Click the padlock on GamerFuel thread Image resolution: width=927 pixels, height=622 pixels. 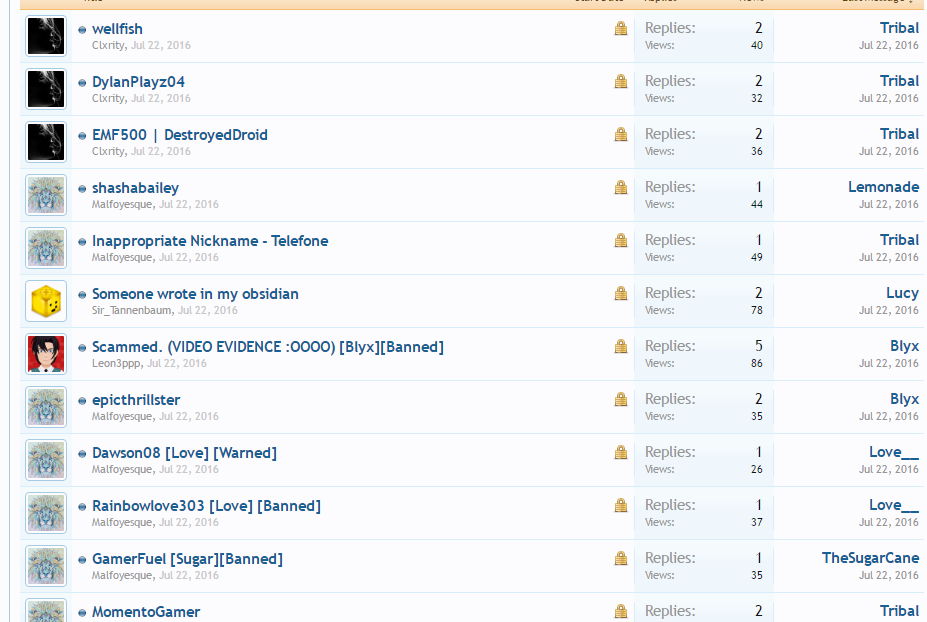[621, 558]
